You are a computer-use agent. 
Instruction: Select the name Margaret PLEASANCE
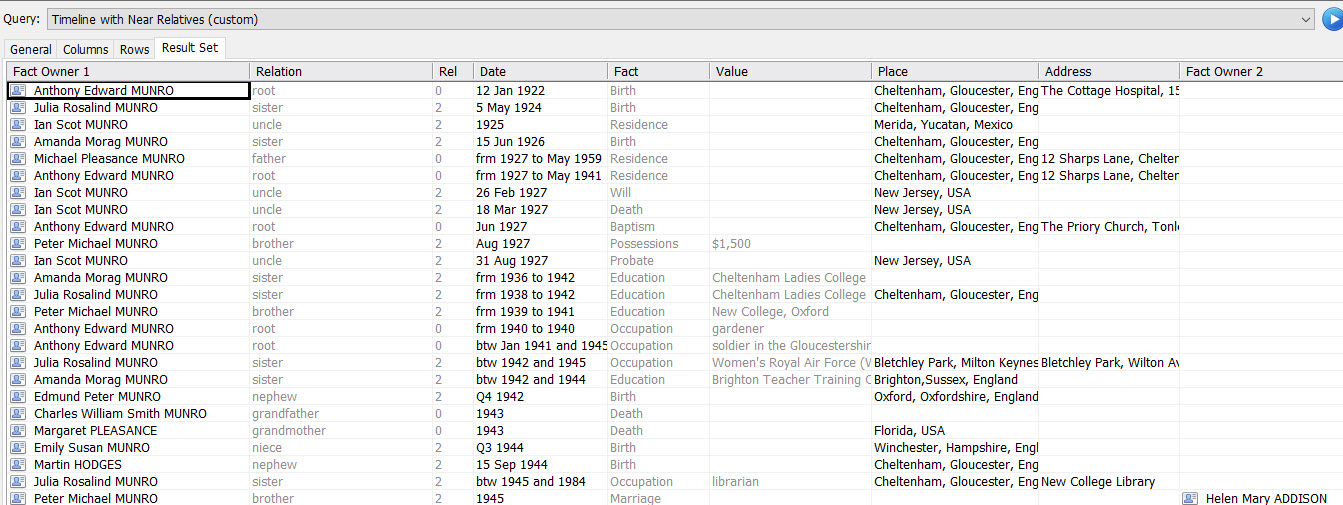coord(95,430)
